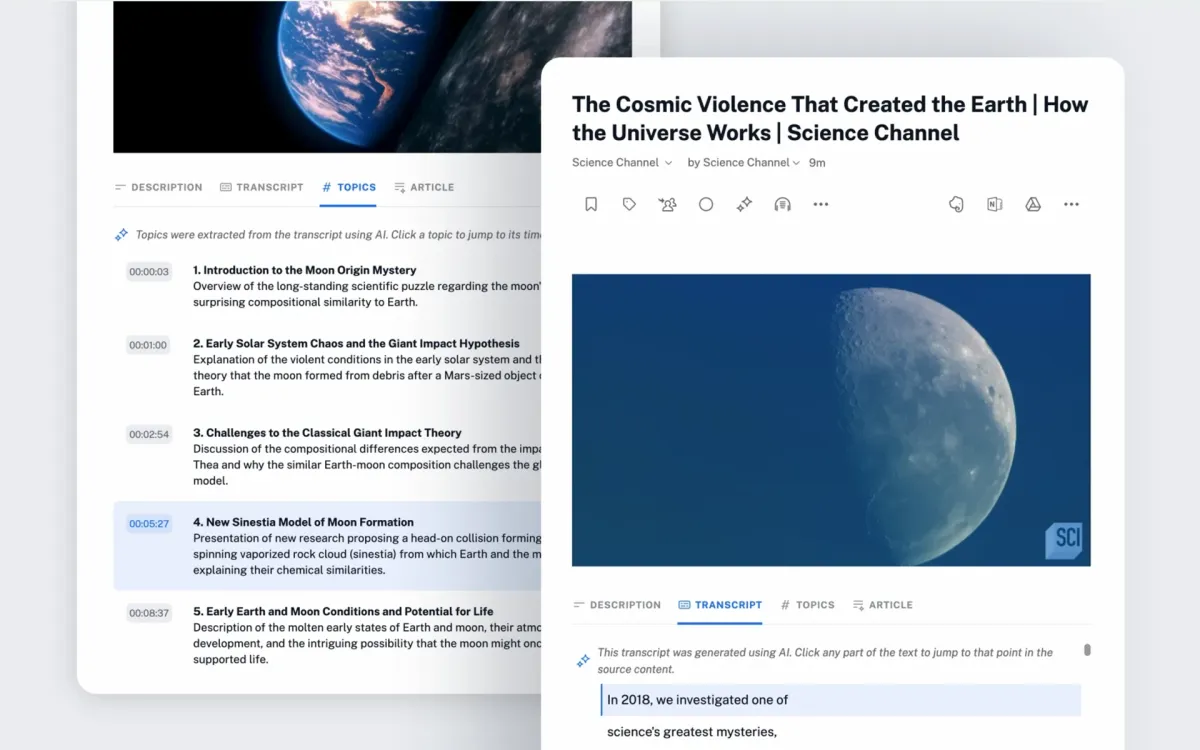Screen dimensions: 1200x750
Task: Open the left more actions ellipsis menu
Action: point(821,204)
